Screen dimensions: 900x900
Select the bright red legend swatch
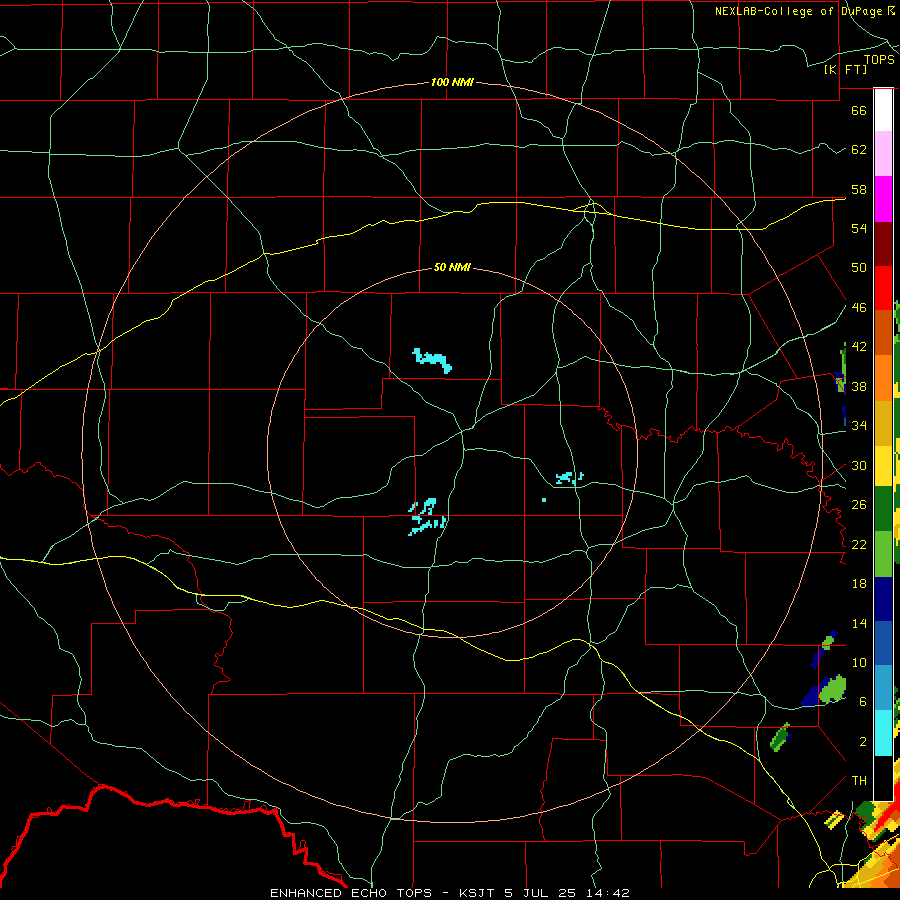883,288
